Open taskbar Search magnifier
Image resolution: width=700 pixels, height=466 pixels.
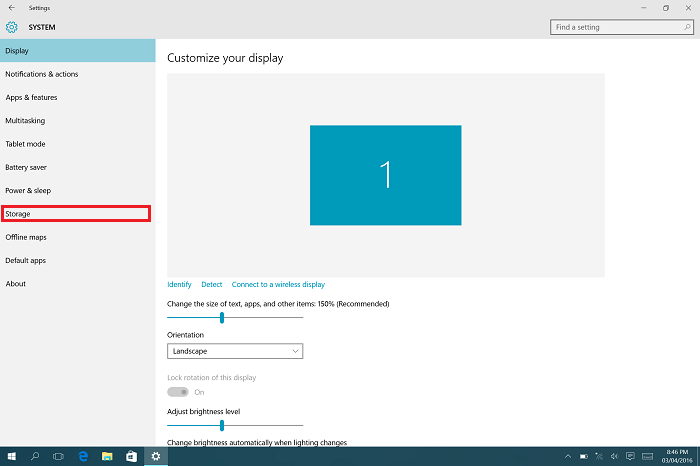tap(35, 456)
